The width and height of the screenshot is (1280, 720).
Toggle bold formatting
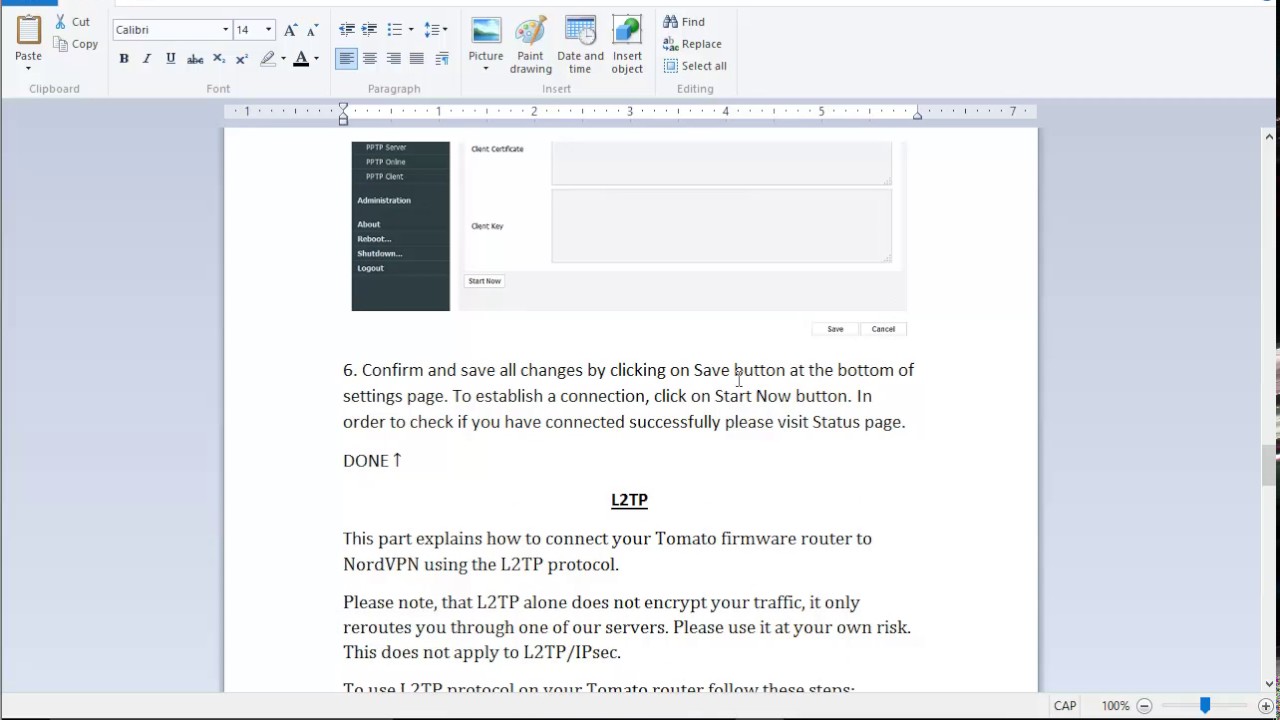124,59
